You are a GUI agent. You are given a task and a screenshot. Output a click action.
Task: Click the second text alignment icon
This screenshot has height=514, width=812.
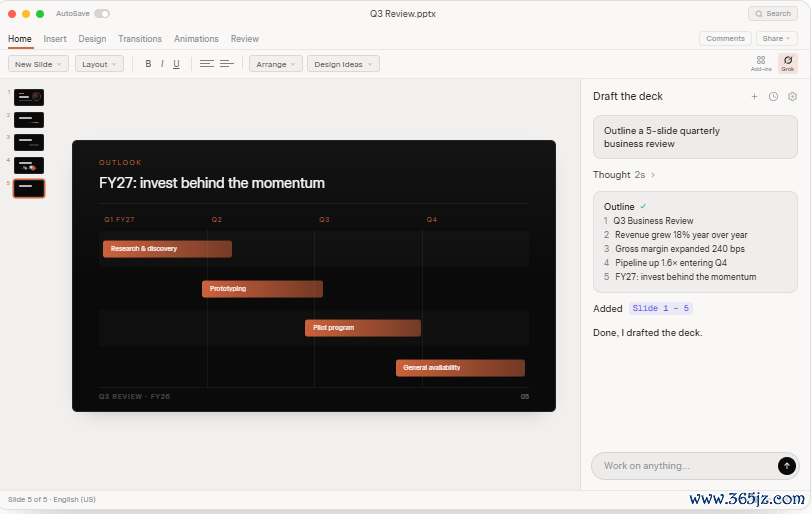pos(227,64)
